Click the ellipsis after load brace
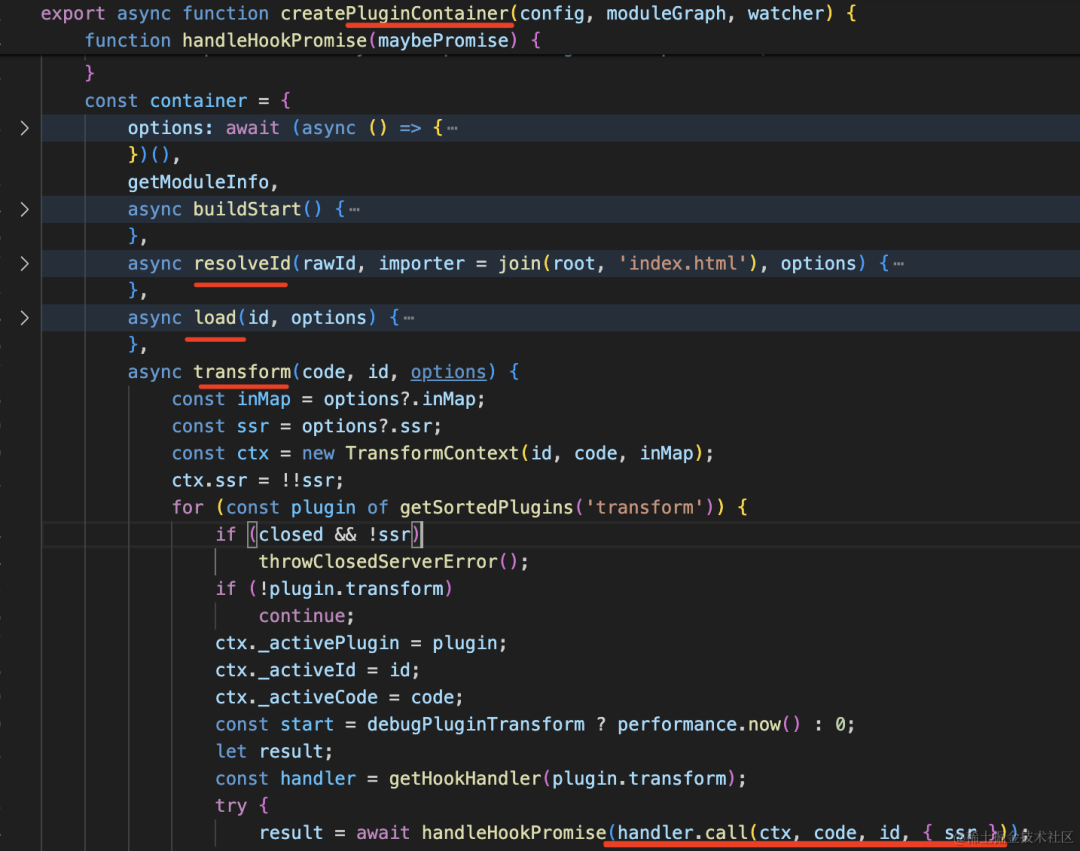1080x851 pixels. click(x=408, y=317)
